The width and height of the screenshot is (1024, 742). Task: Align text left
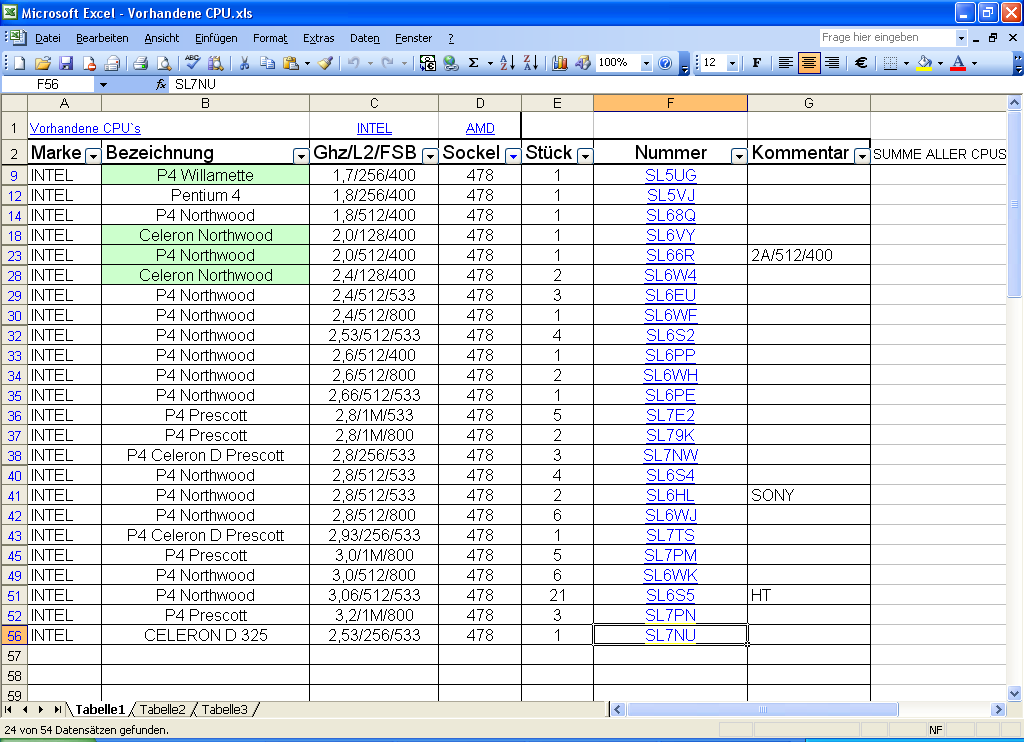(x=786, y=63)
